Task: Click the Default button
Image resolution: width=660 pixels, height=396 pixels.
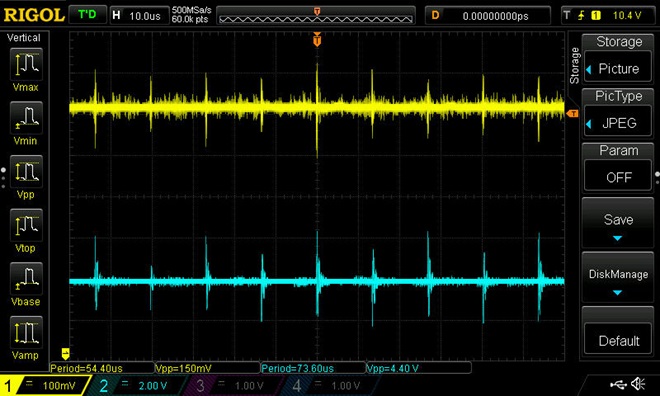Action: (x=618, y=340)
